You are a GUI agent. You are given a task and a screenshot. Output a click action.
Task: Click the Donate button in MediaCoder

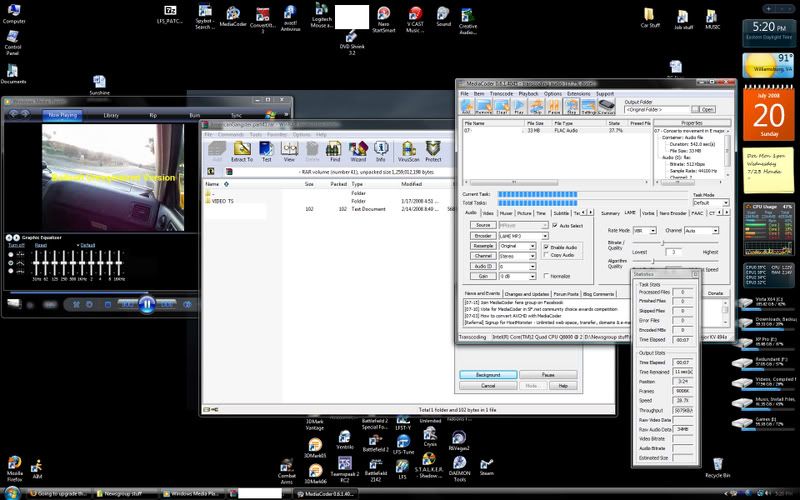[x=715, y=293]
